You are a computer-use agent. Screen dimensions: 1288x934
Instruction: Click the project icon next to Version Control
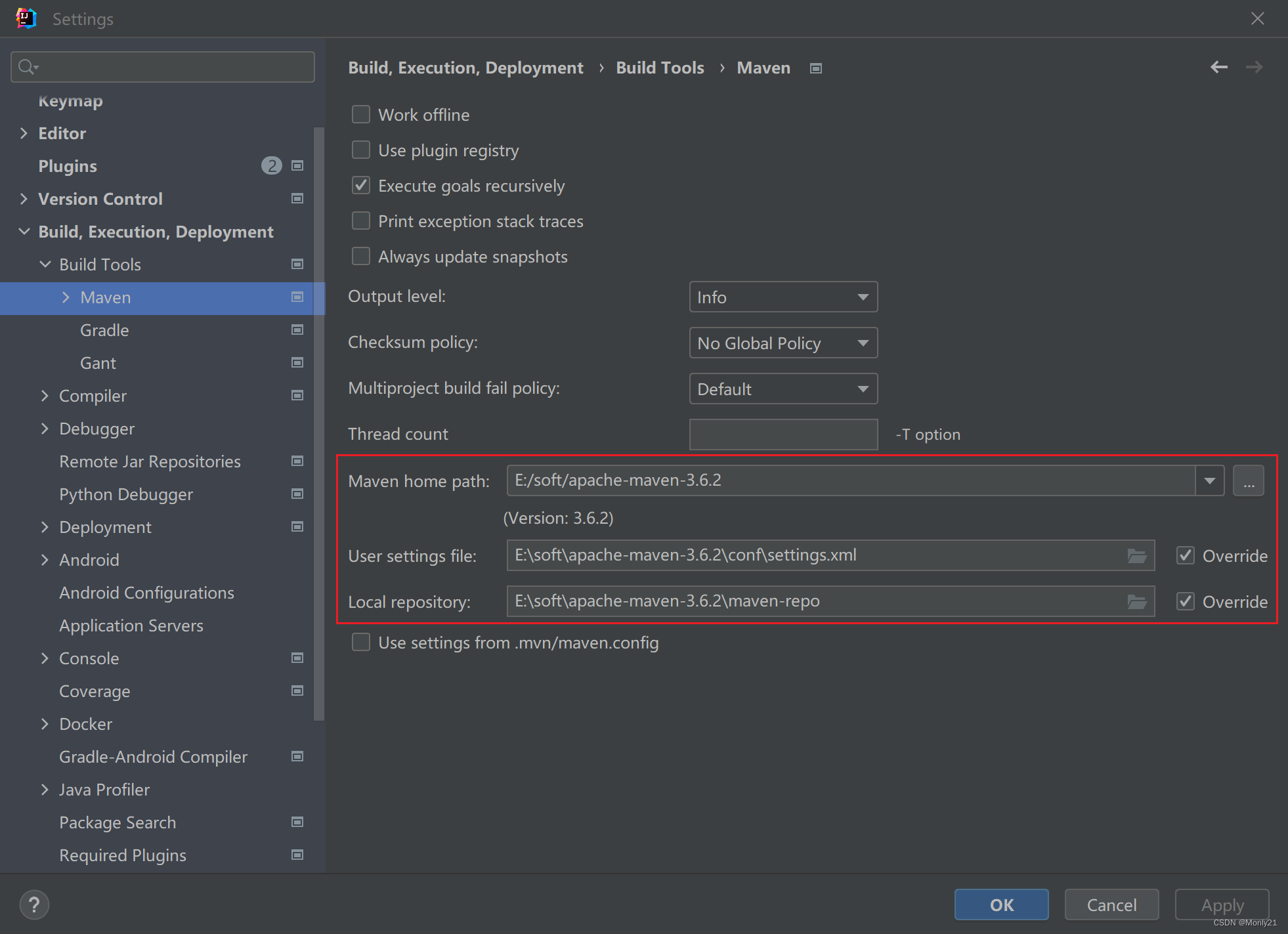point(297,199)
